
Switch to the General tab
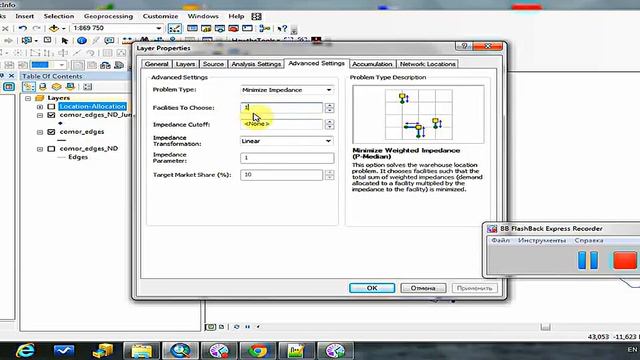(156, 64)
